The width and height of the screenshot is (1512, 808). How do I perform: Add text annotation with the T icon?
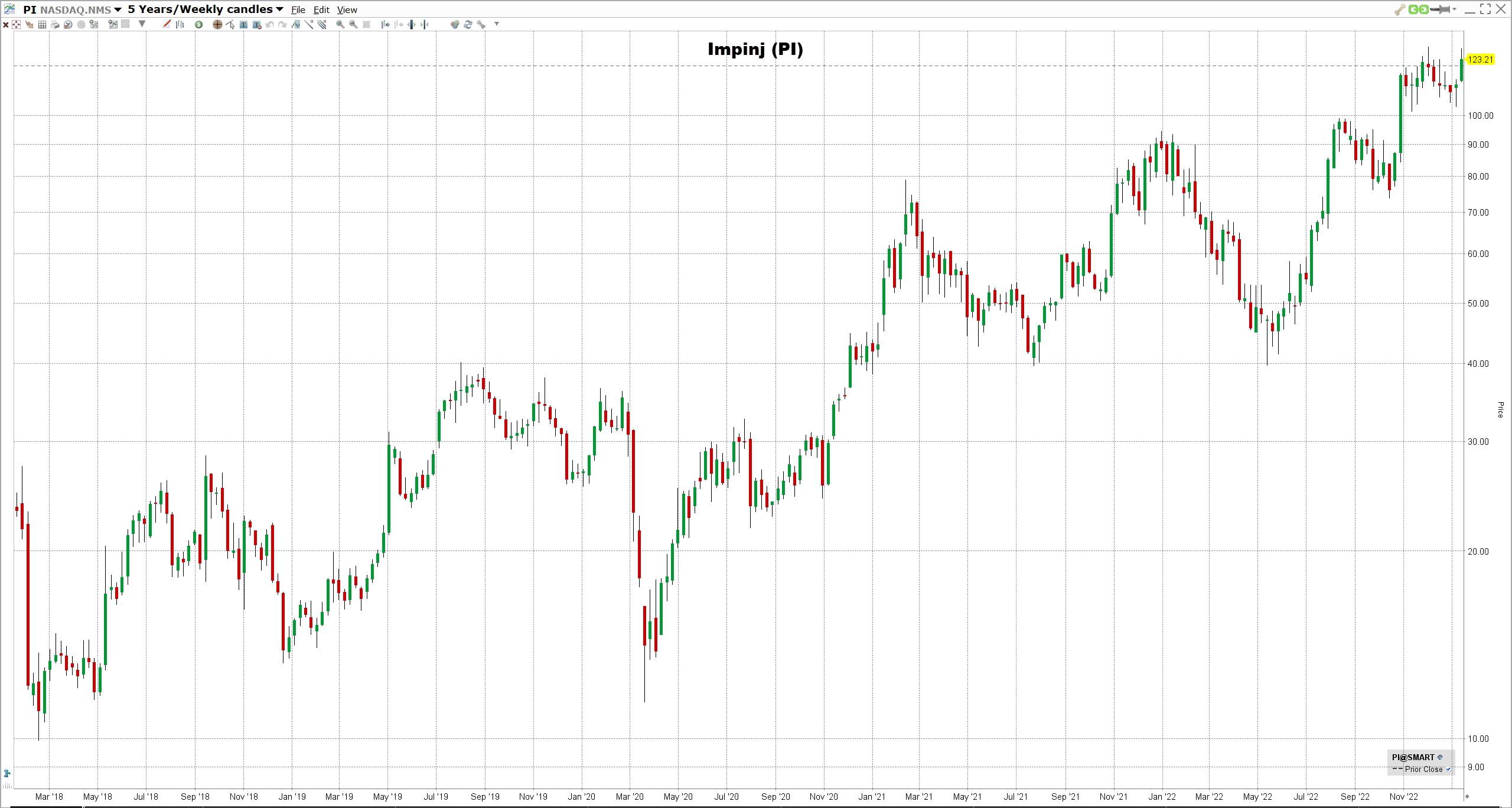[243, 24]
